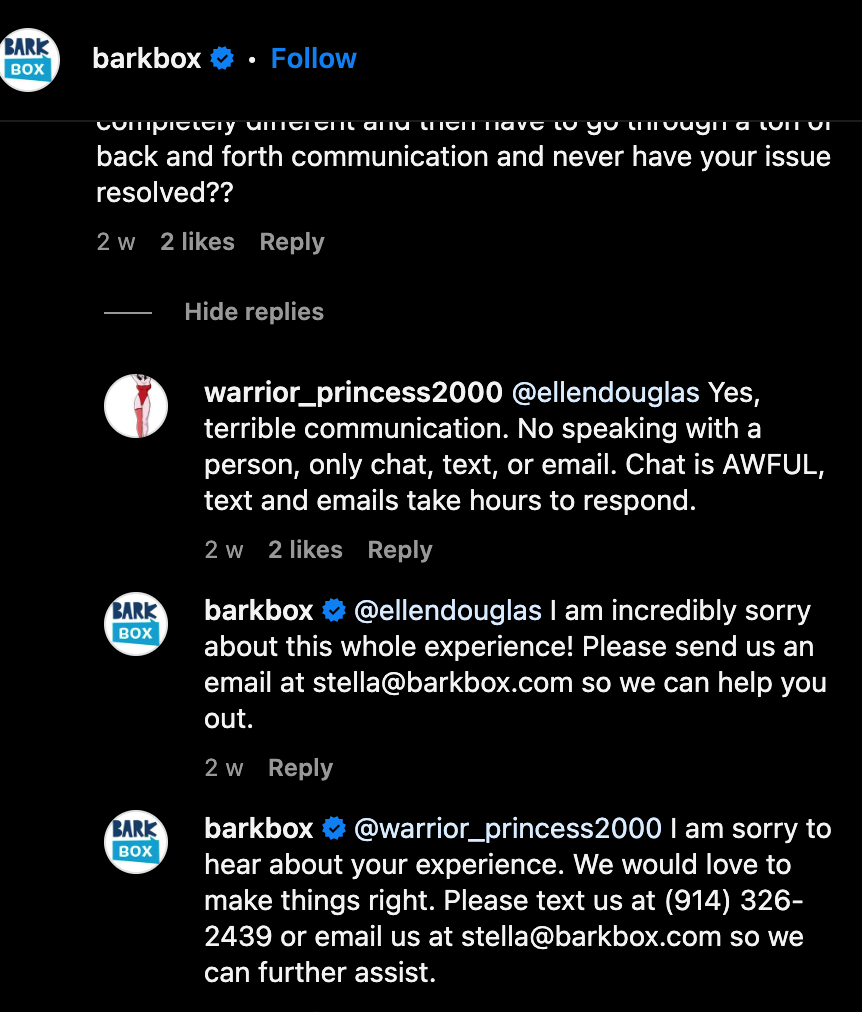Click the 2 w timestamp on warrior_princess2000's comment
This screenshot has width=862, height=1012.
click(224, 550)
